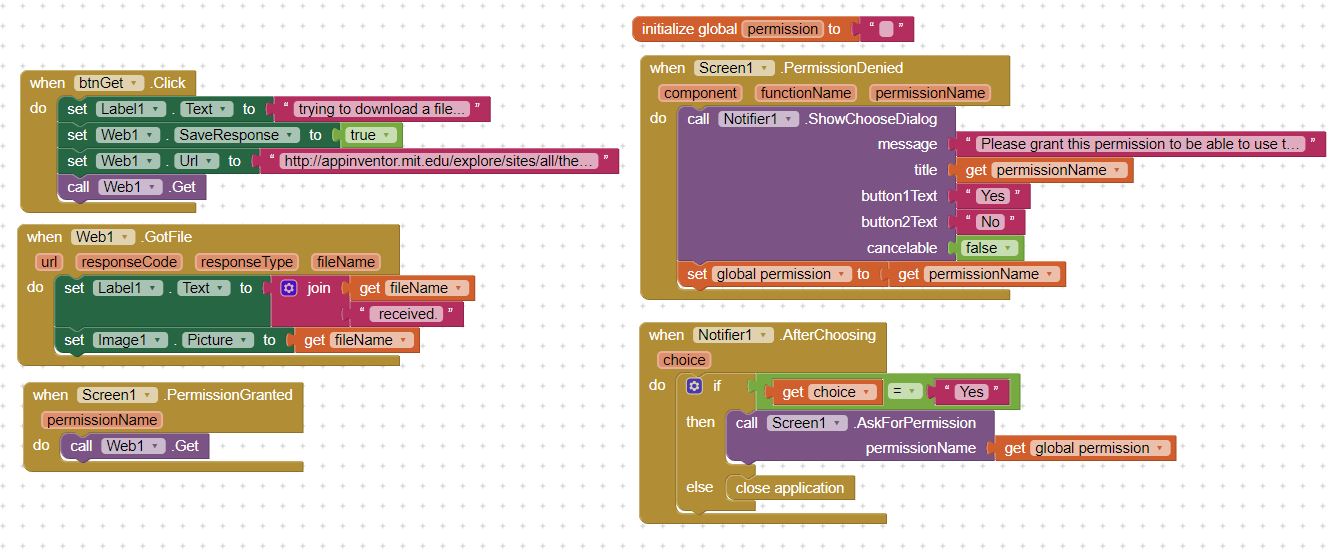The height and width of the screenshot is (558, 1332).
Task: Click the gear mutator icon on join block
Action: click(x=289, y=288)
